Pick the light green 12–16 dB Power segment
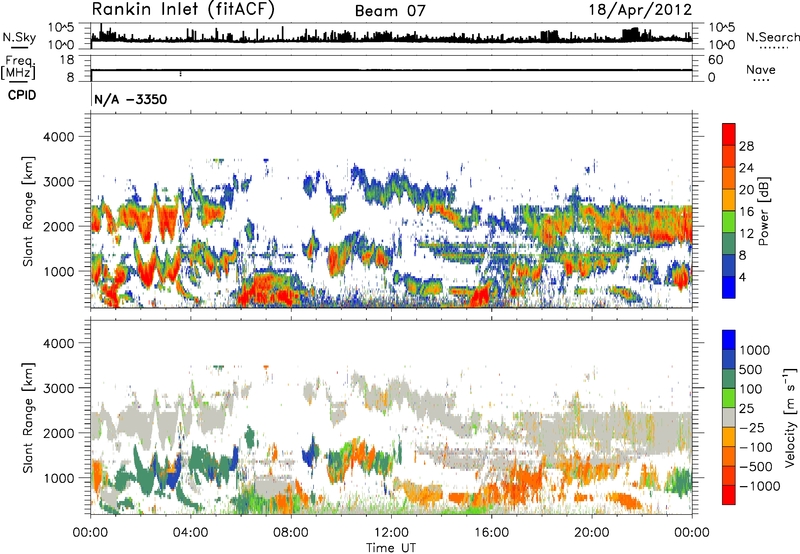This screenshot has height=554, width=800. [729, 222]
